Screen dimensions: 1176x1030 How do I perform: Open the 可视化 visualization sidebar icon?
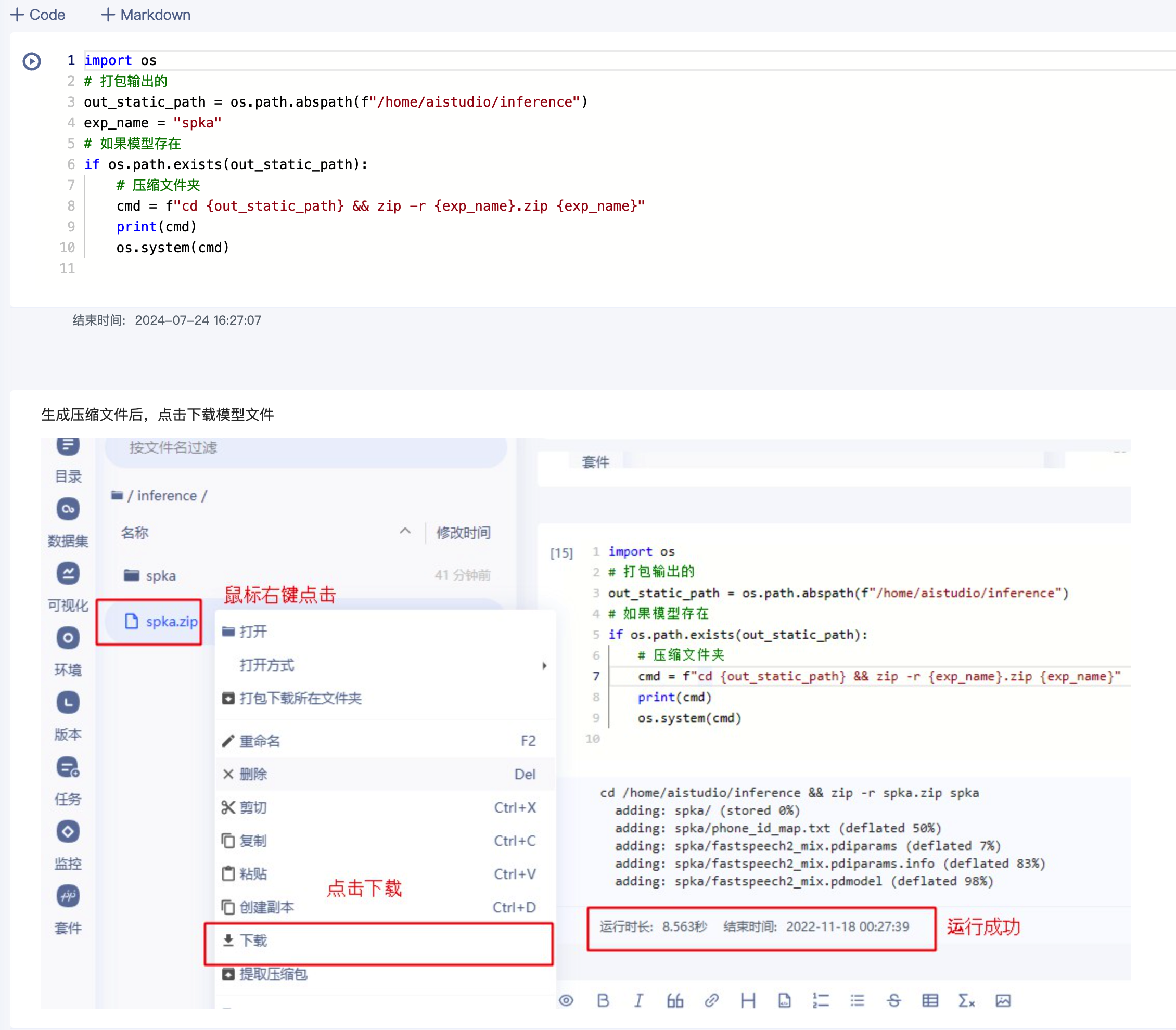click(x=68, y=573)
